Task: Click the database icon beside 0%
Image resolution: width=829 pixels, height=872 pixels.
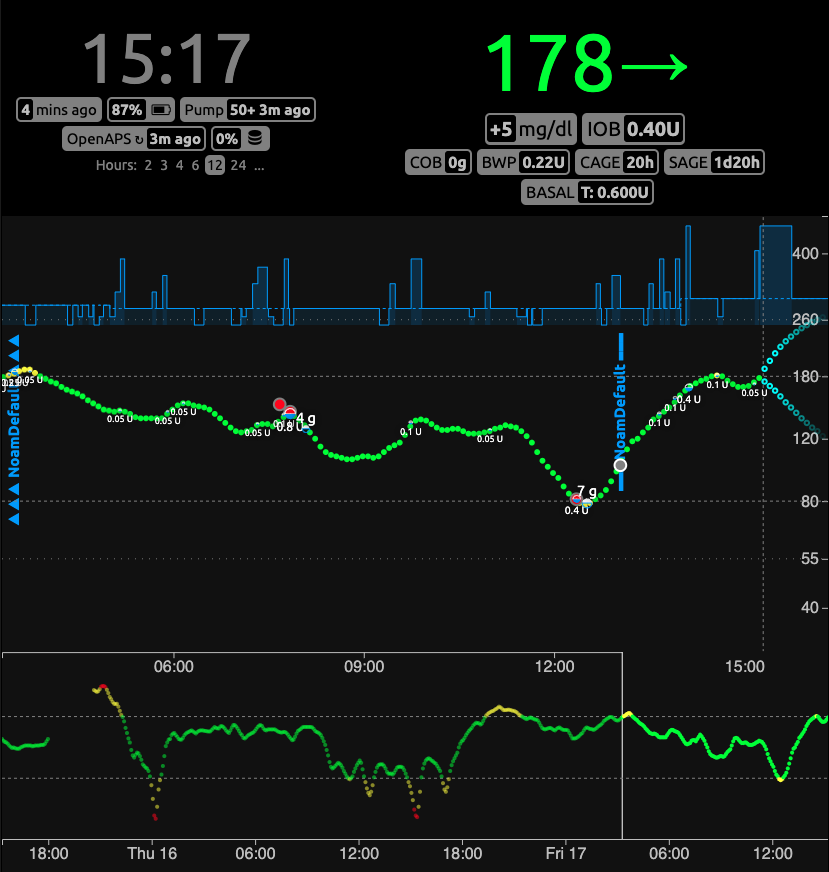Action: 256,139
